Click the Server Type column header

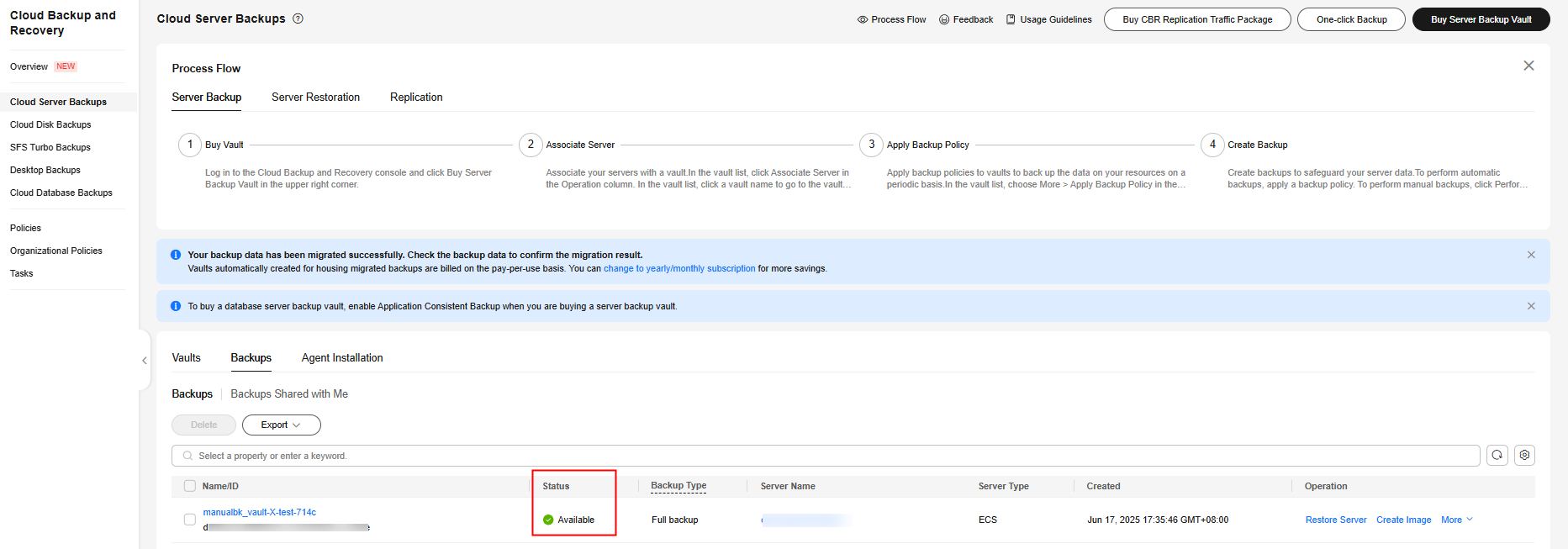[x=1003, y=486]
